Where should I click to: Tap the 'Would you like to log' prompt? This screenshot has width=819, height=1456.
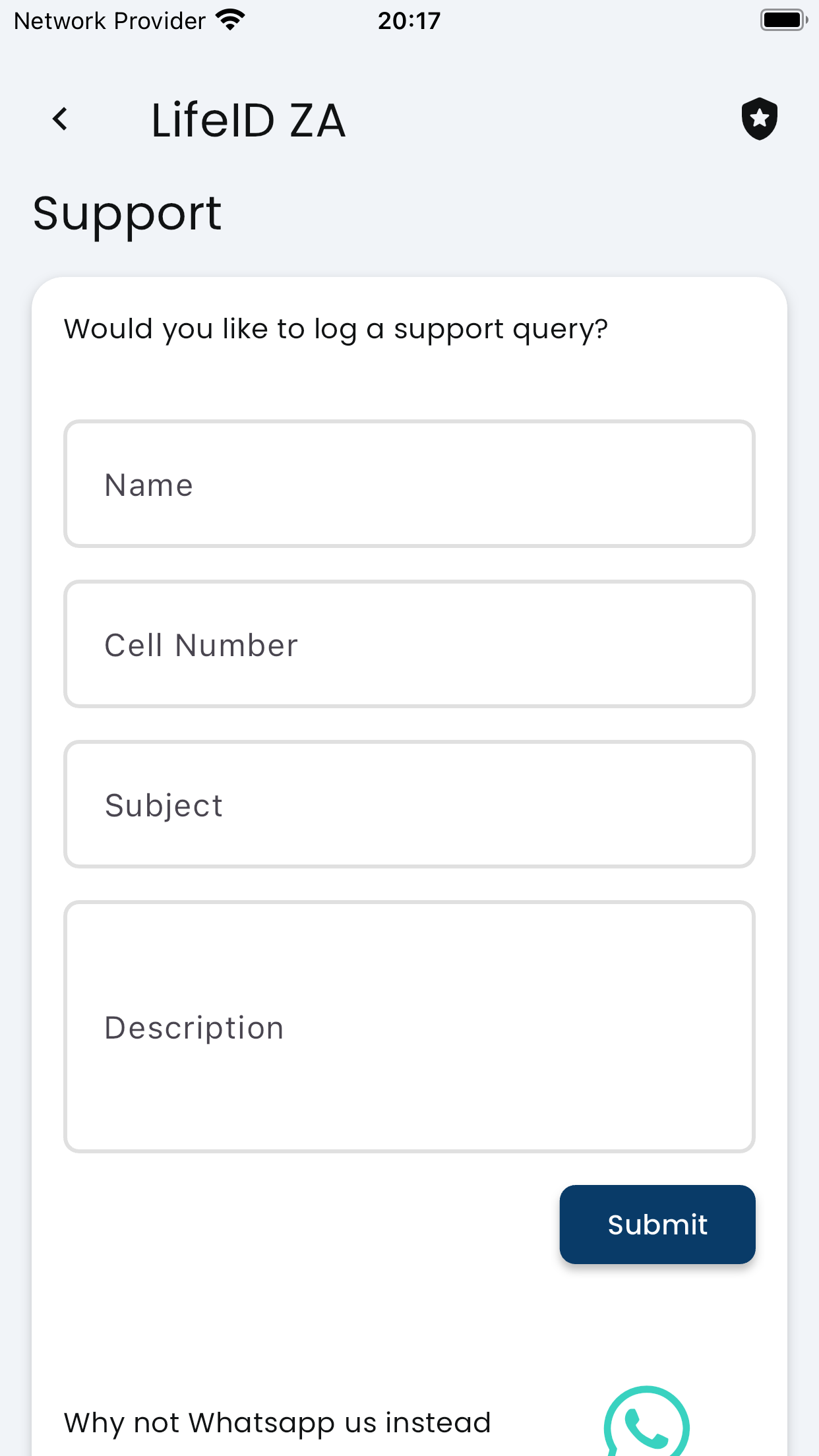pos(336,329)
